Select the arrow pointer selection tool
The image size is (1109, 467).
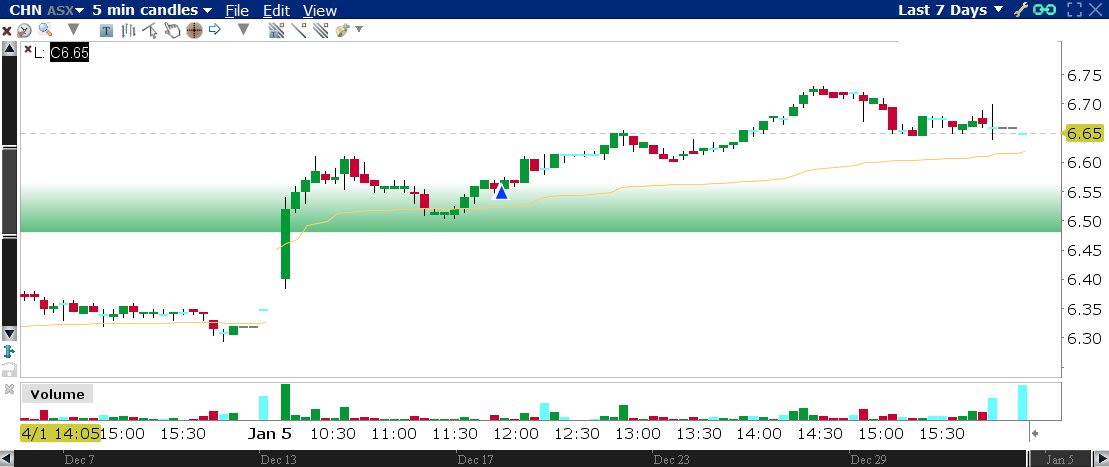click(x=149, y=30)
